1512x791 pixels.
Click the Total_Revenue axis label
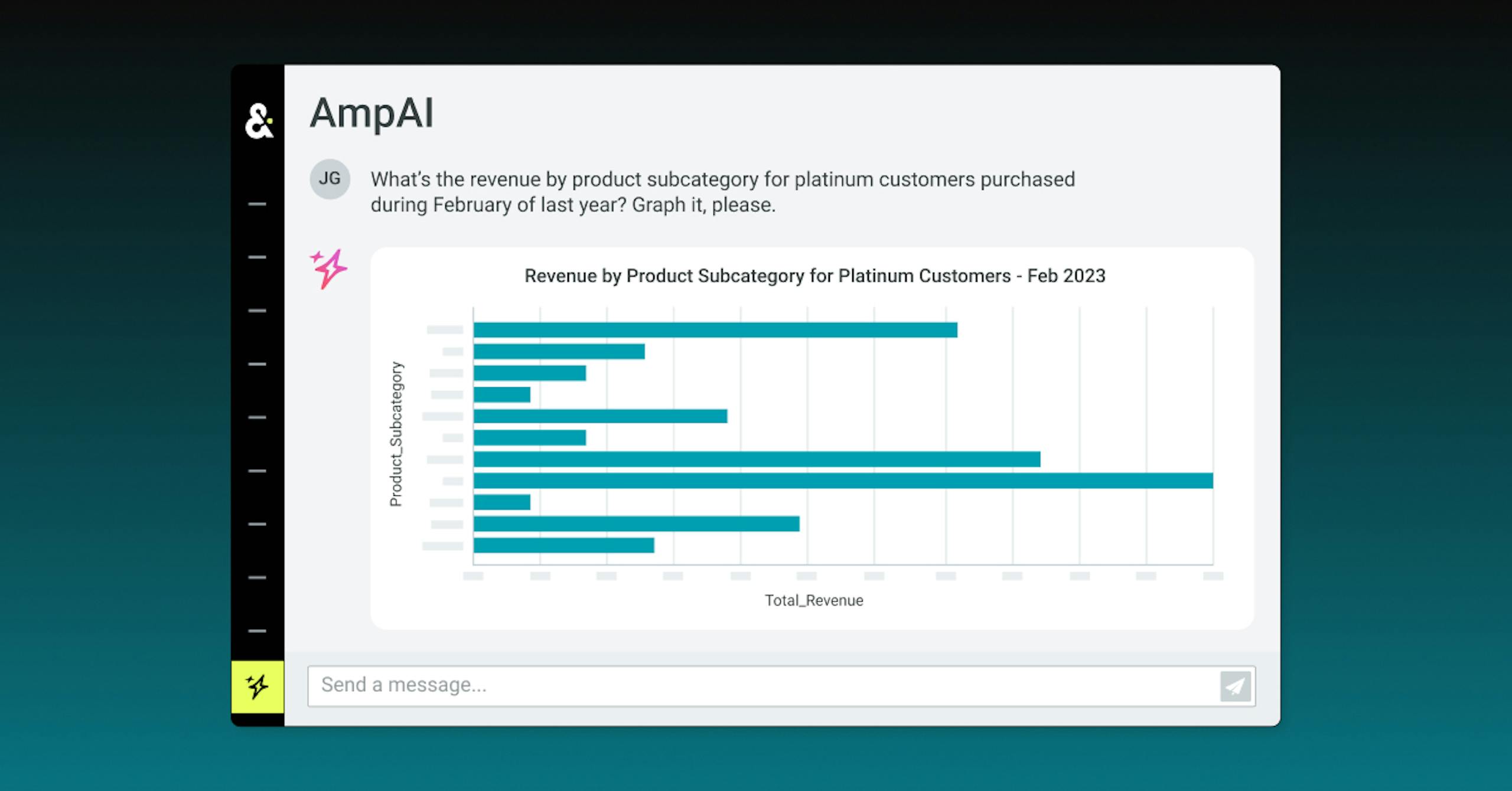814,600
